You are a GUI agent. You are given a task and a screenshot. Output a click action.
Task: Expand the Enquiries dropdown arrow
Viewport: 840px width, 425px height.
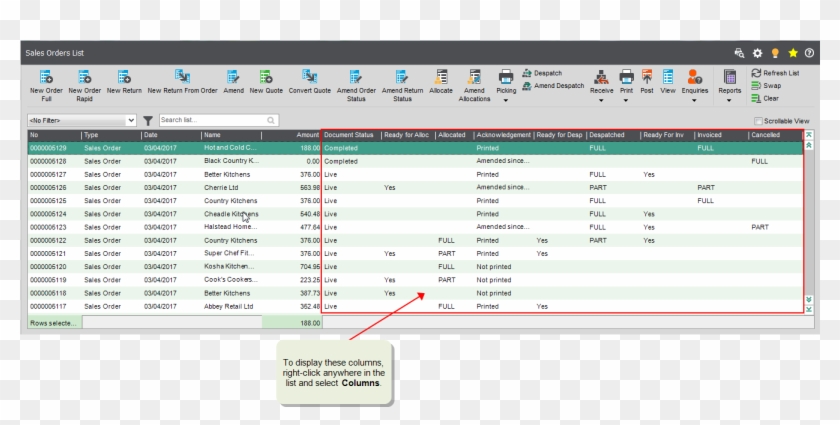pos(694,100)
